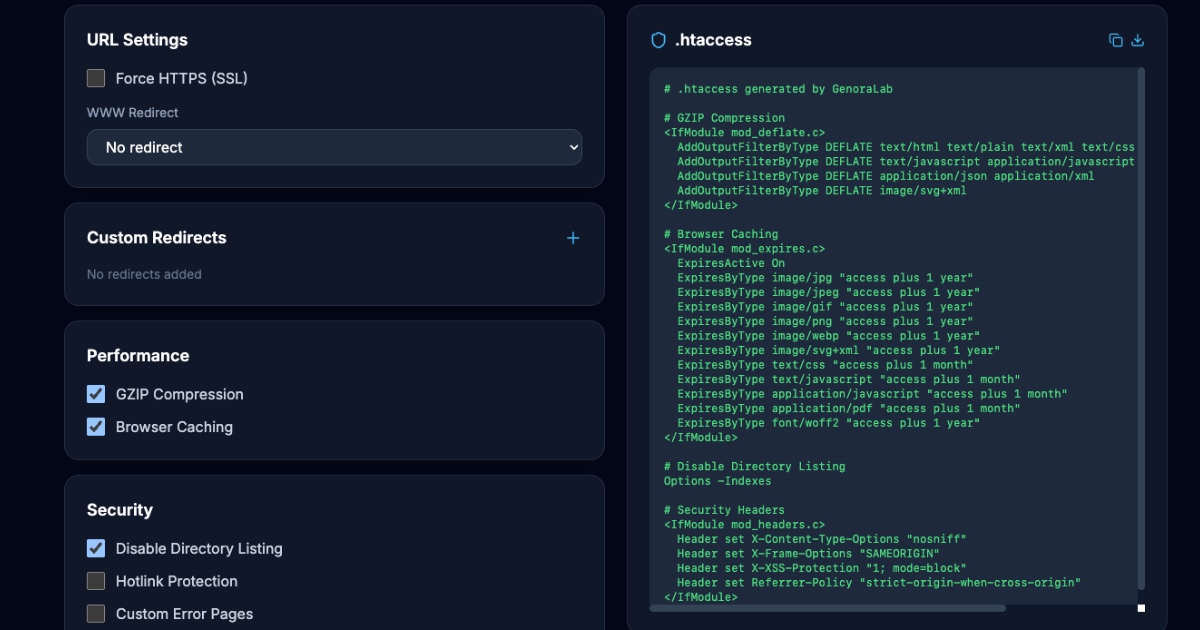Click the shield icon beside .htaccess title
This screenshot has width=1200, height=630.
(658, 40)
